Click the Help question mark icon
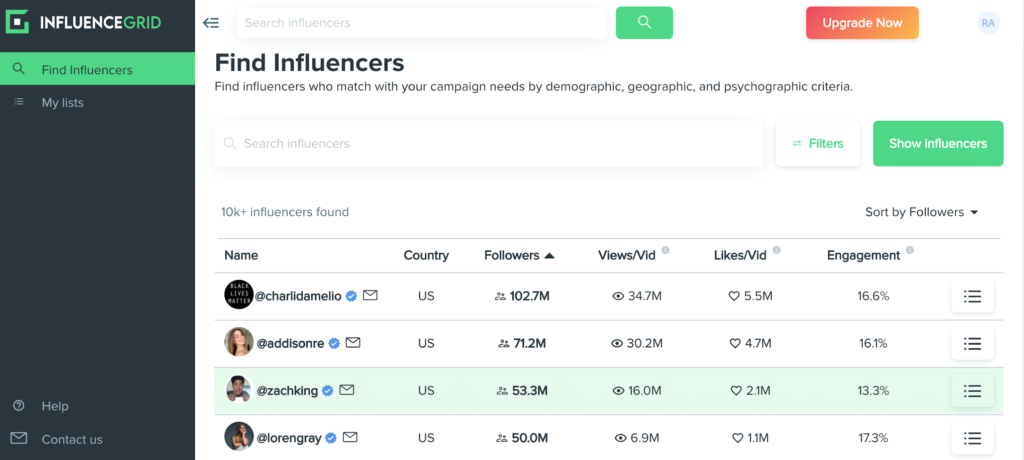The image size is (1024, 460). pos(18,406)
